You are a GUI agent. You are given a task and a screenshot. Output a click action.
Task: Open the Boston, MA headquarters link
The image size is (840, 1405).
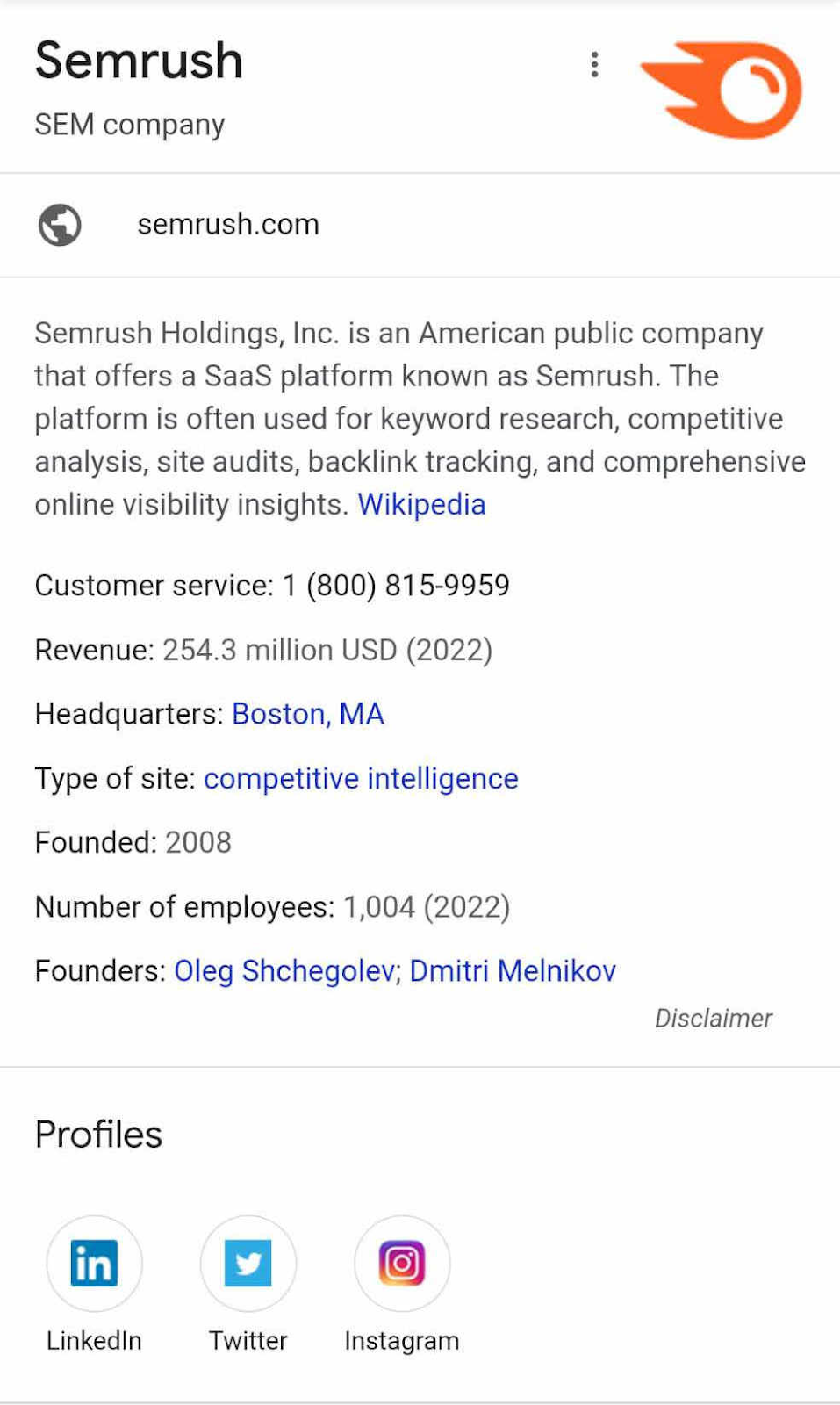(x=307, y=714)
